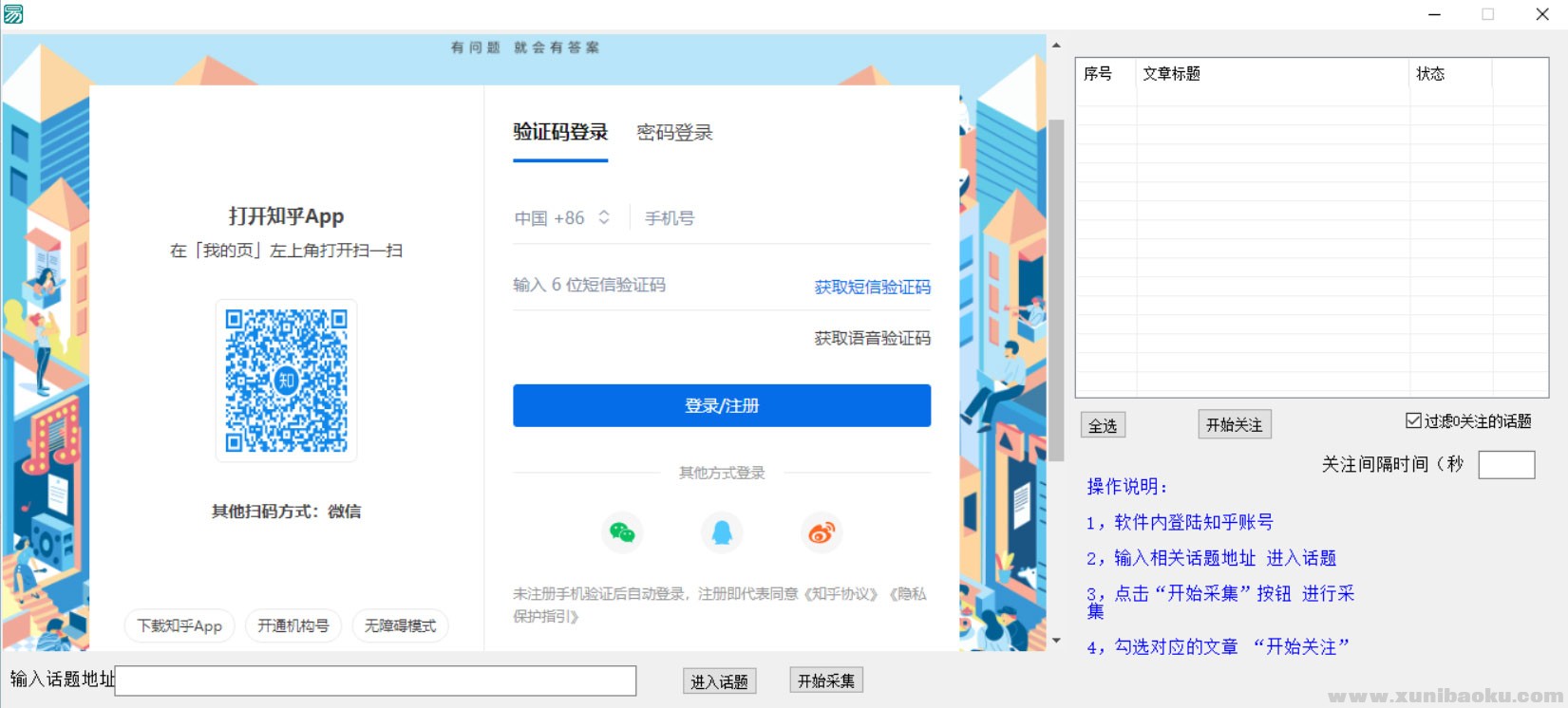Viewport: 1568px width, 708px height.
Task: Click the browser pane vertical scrollbar
Action: pyautogui.click(x=1056, y=285)
